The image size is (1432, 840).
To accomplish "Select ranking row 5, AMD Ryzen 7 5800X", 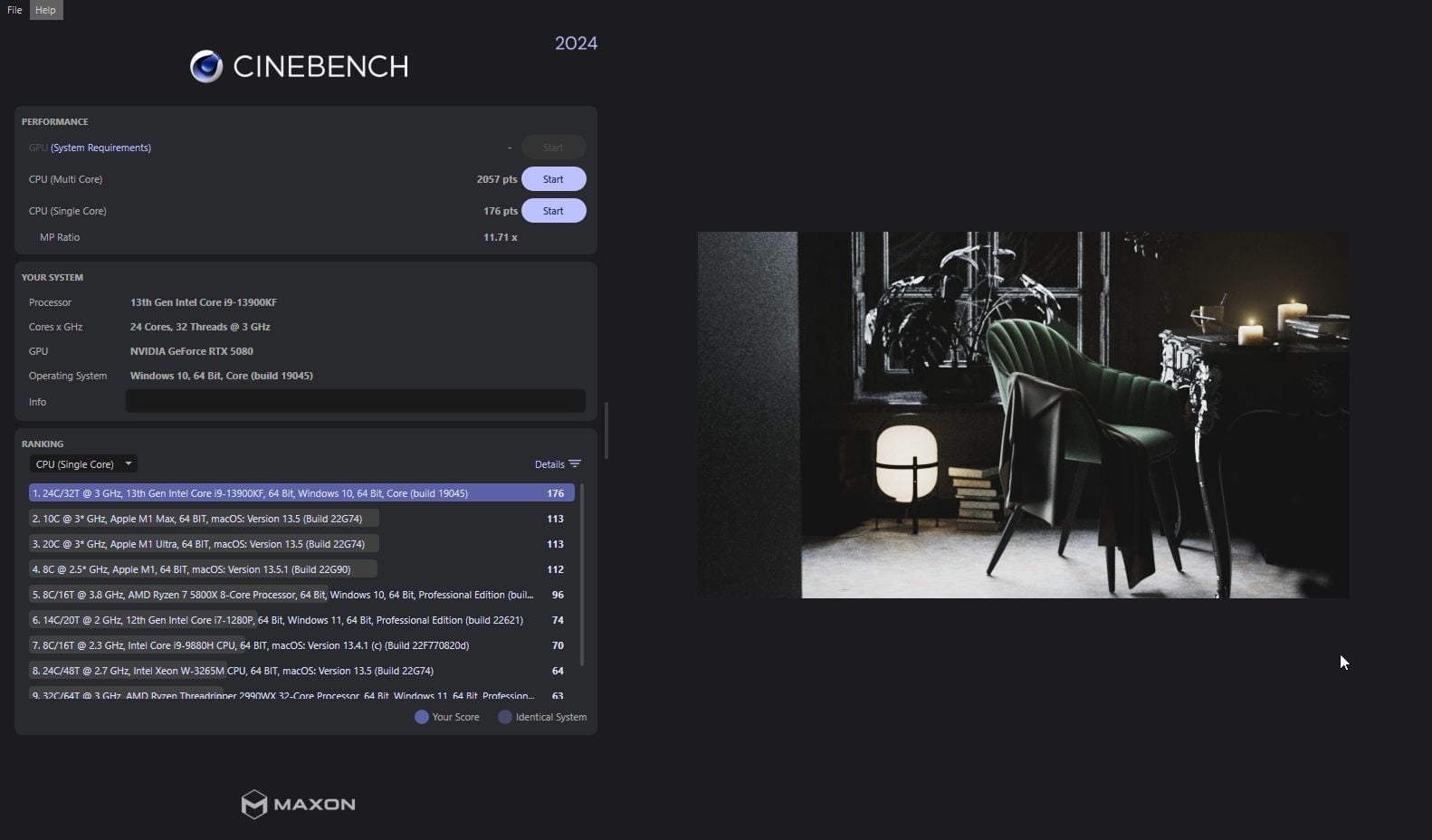I will (301, 595).
